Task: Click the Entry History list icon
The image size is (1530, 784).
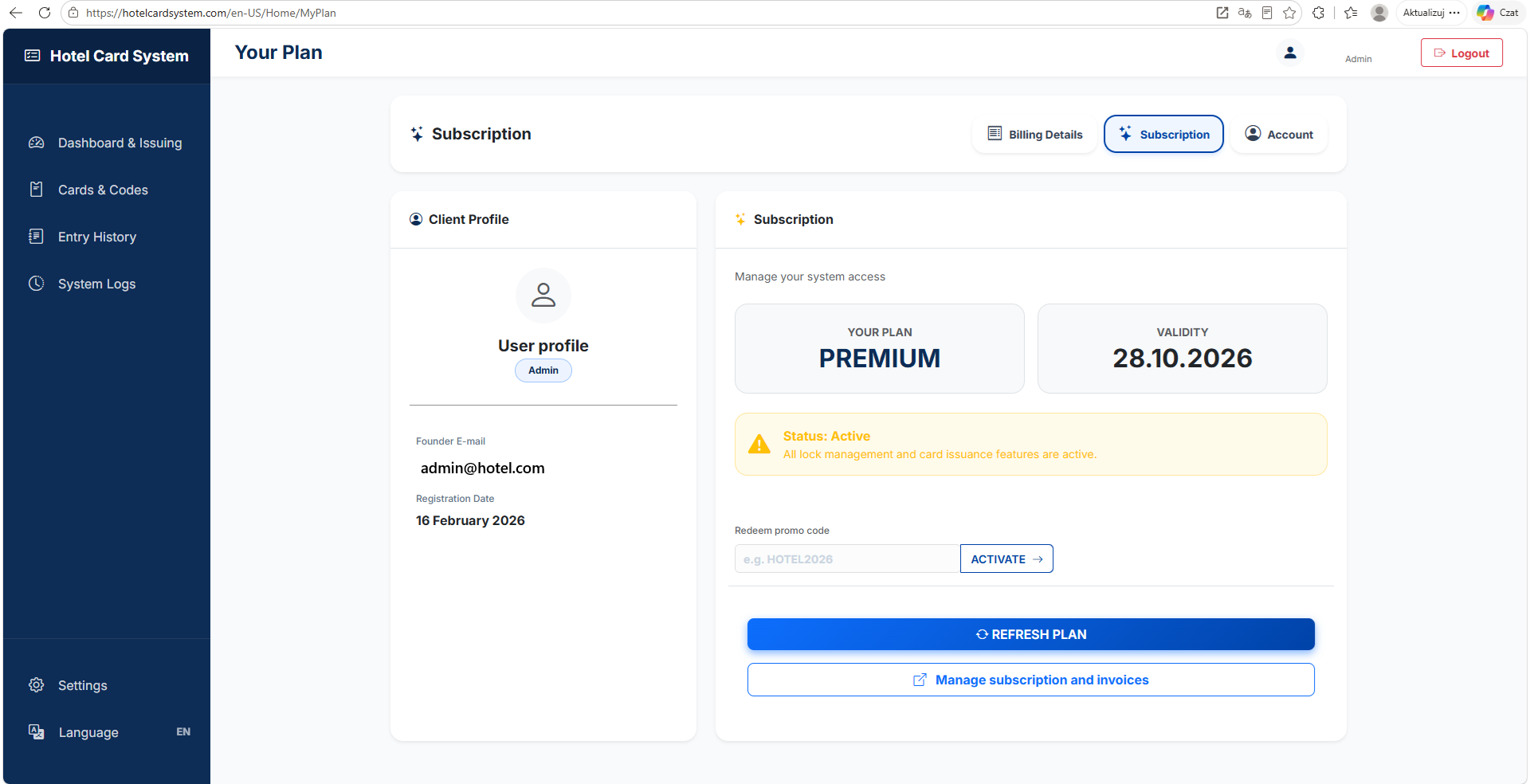Action: click(x=36, y=237)
